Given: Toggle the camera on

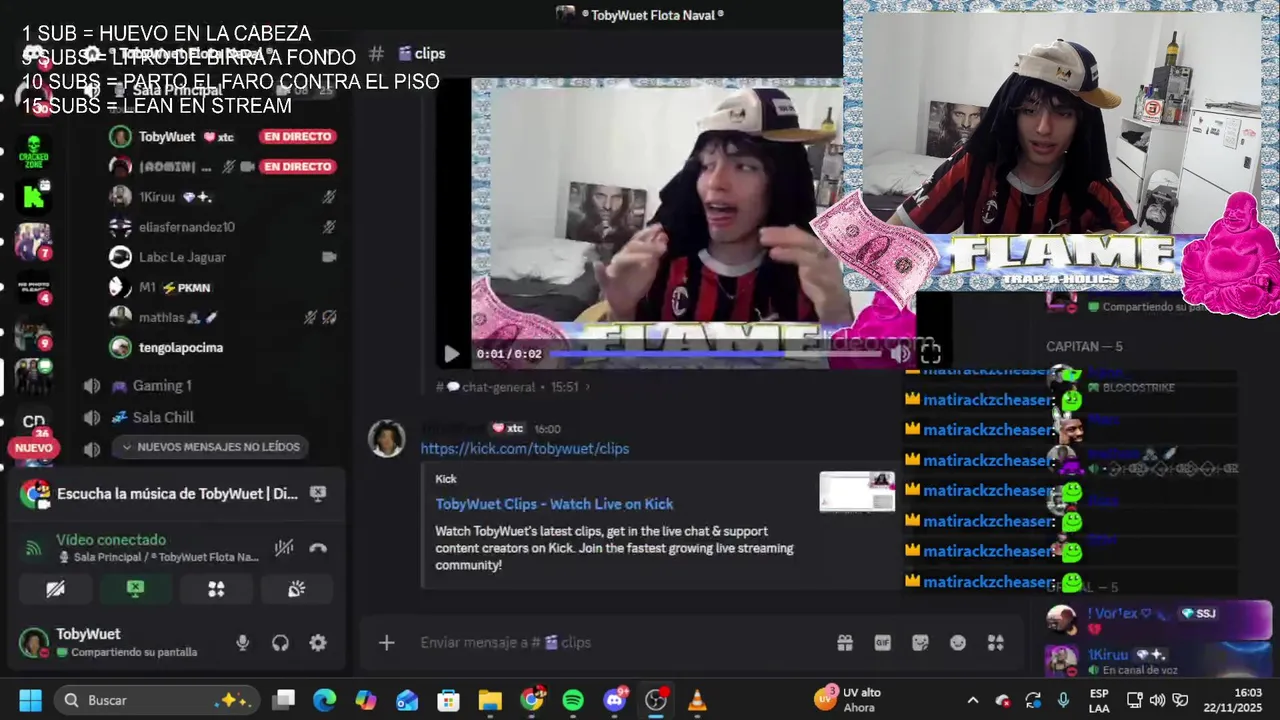Looking at the screenshot, I should pyautogui.click(x=56, y=589).
